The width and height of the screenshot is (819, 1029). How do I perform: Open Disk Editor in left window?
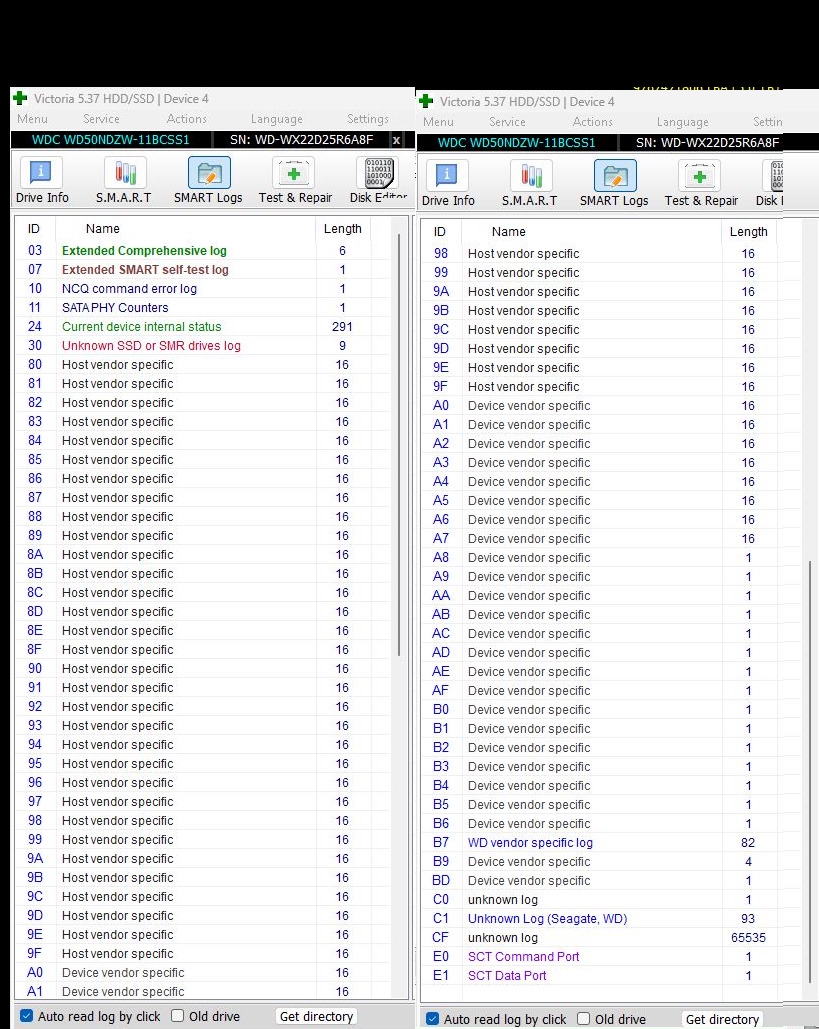[379, 180]
